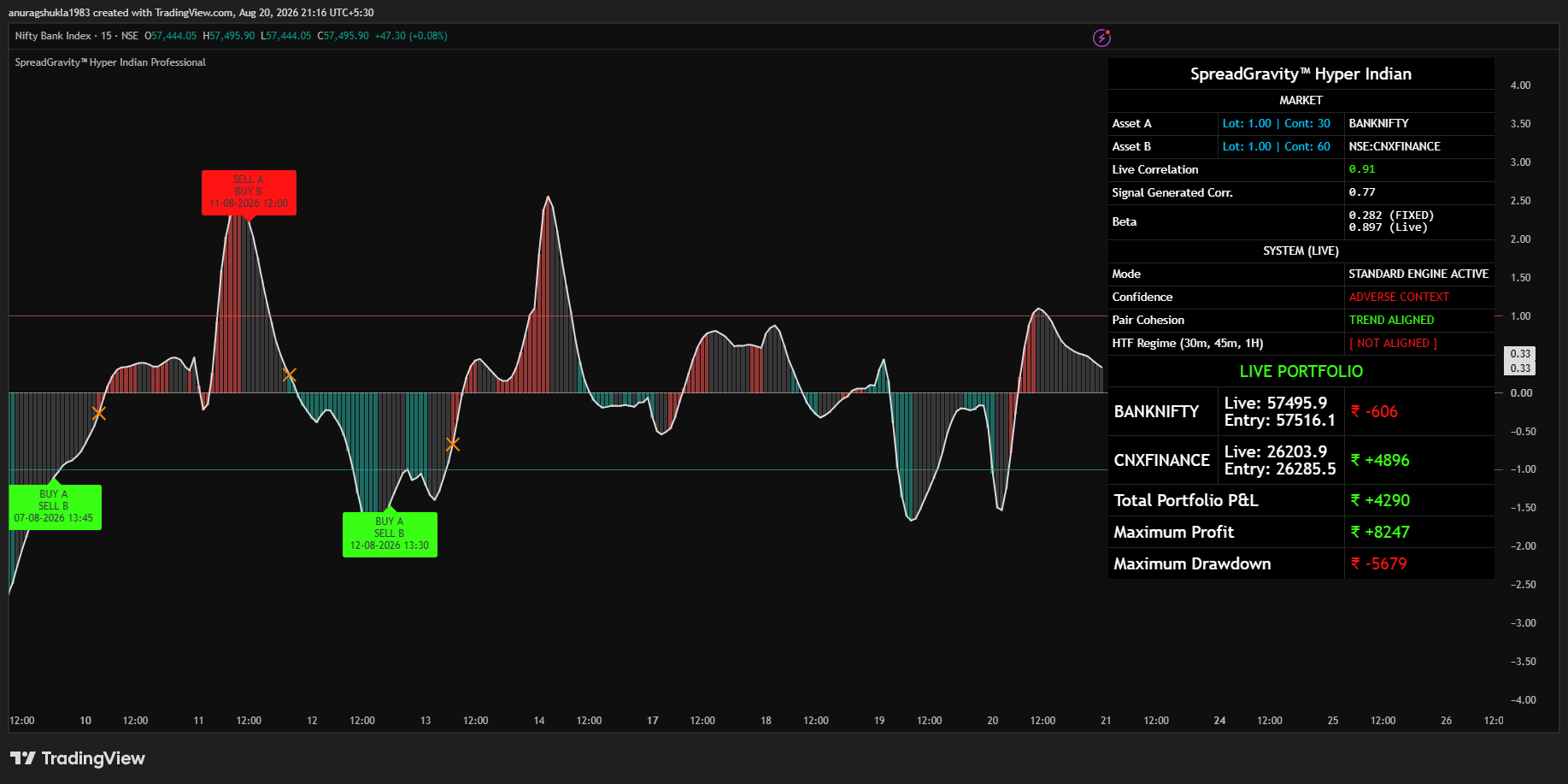
Task: Click the date 21 on the time axis
Action: coord(1106,721)
